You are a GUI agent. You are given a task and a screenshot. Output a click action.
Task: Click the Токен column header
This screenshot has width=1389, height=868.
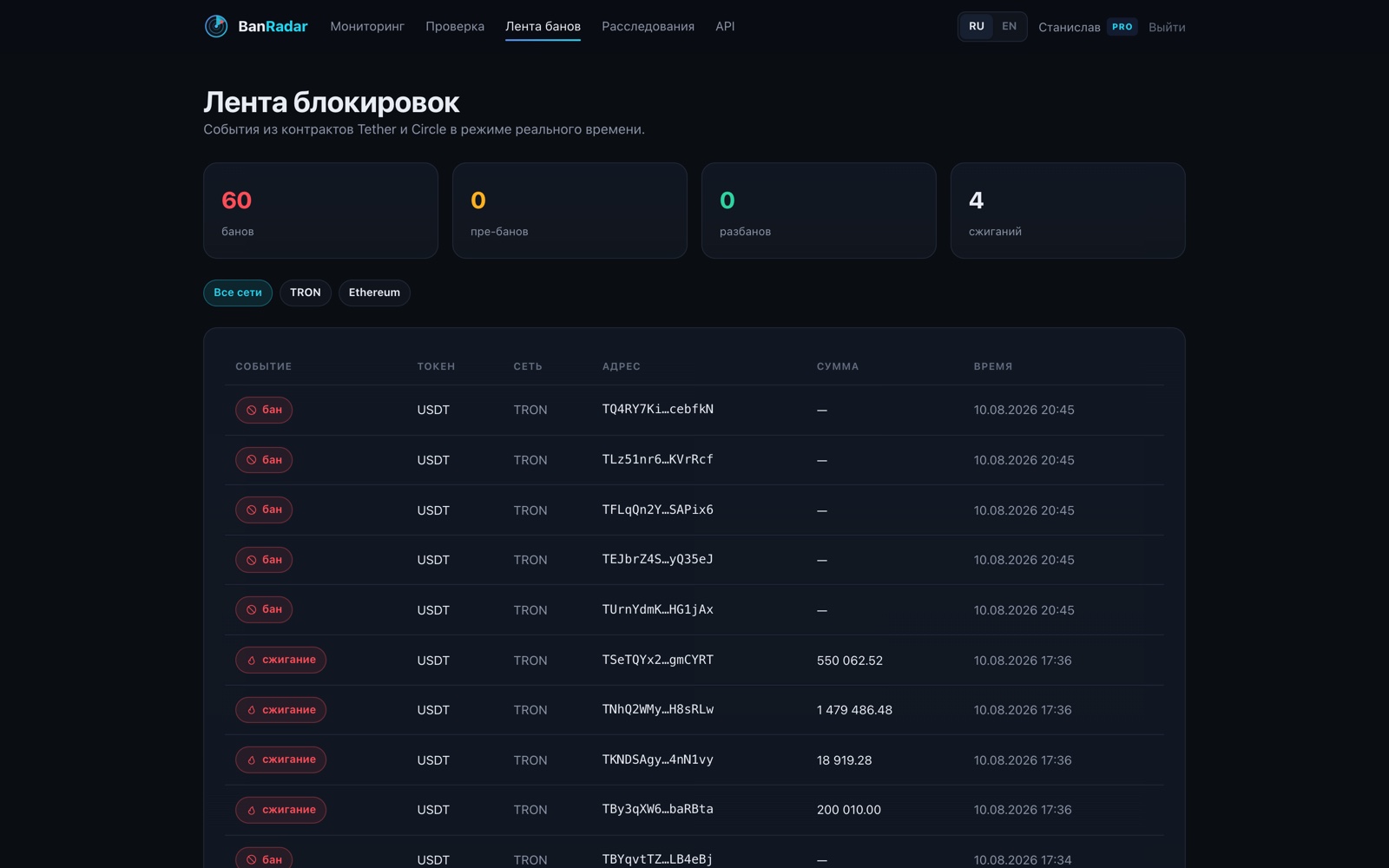click(x=436, y=366)
